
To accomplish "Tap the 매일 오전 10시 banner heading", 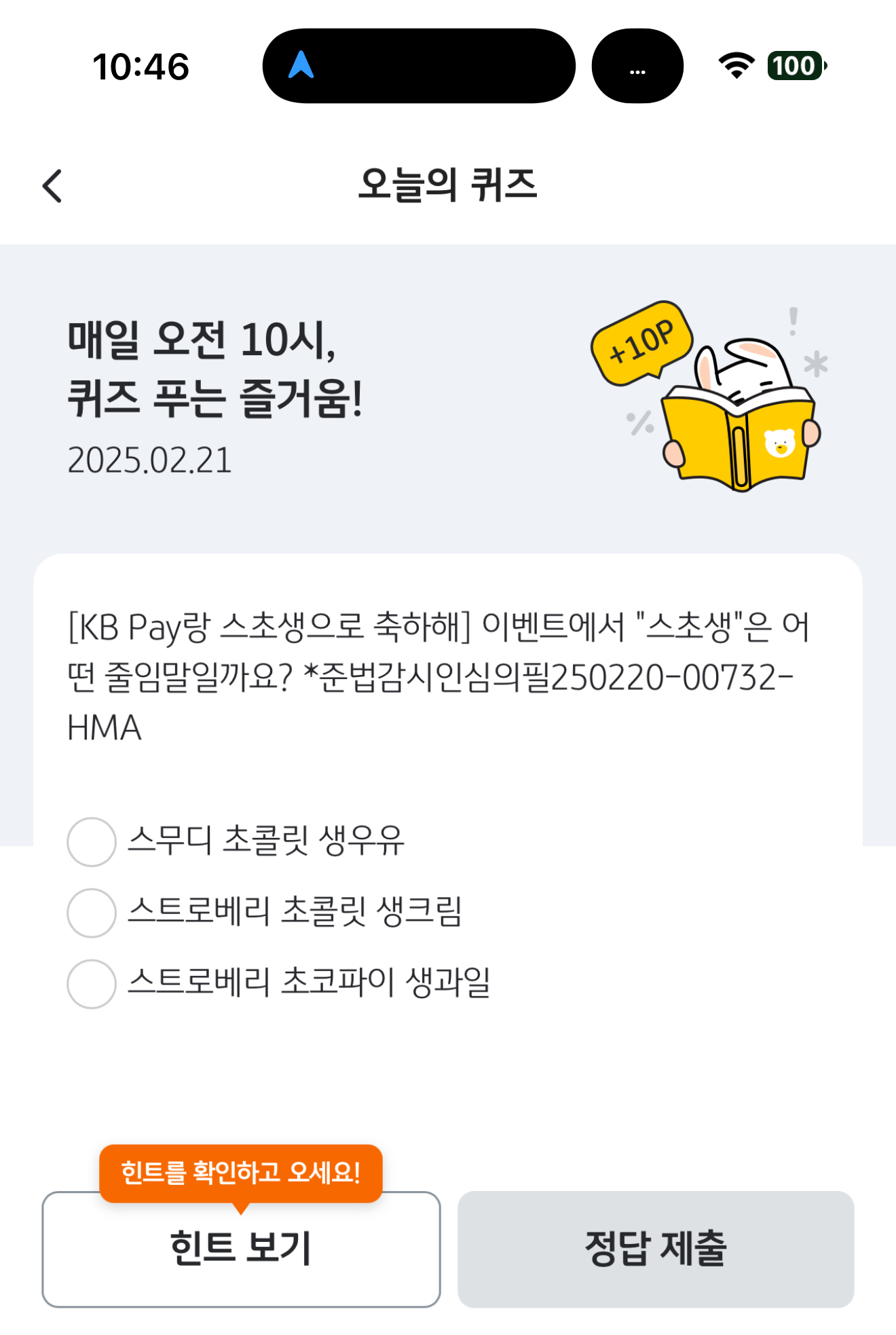I will 214,368.
